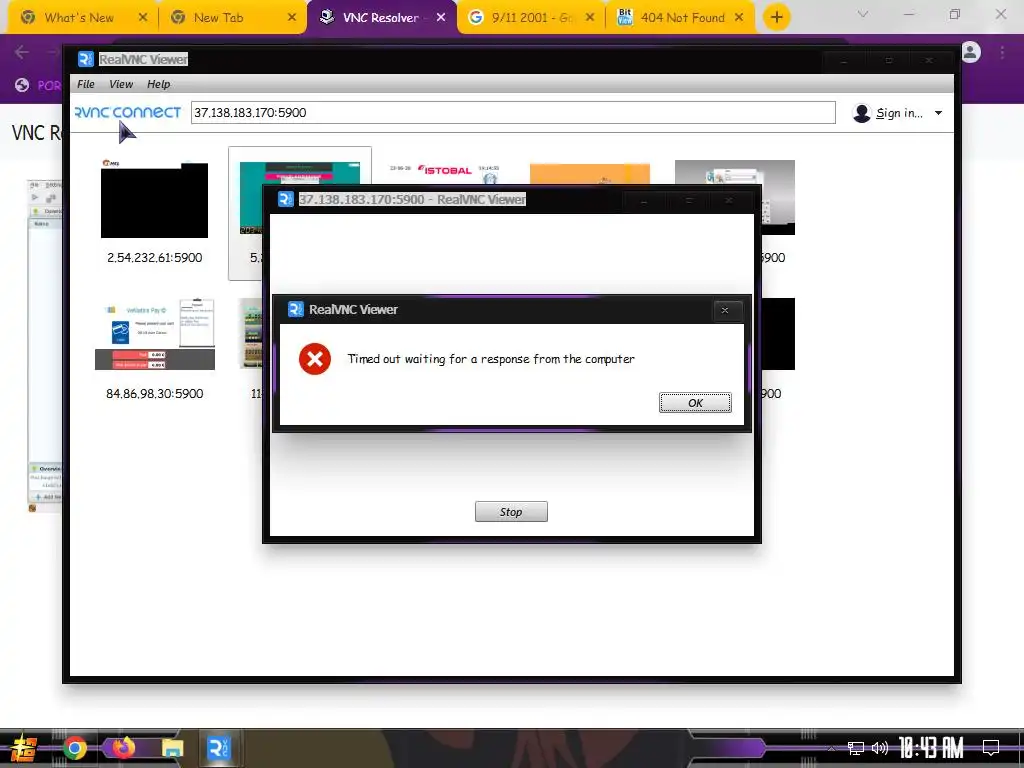Close the 404 Not Found tab
This screenshot has height=768, width=1024.
click(739, 18)
